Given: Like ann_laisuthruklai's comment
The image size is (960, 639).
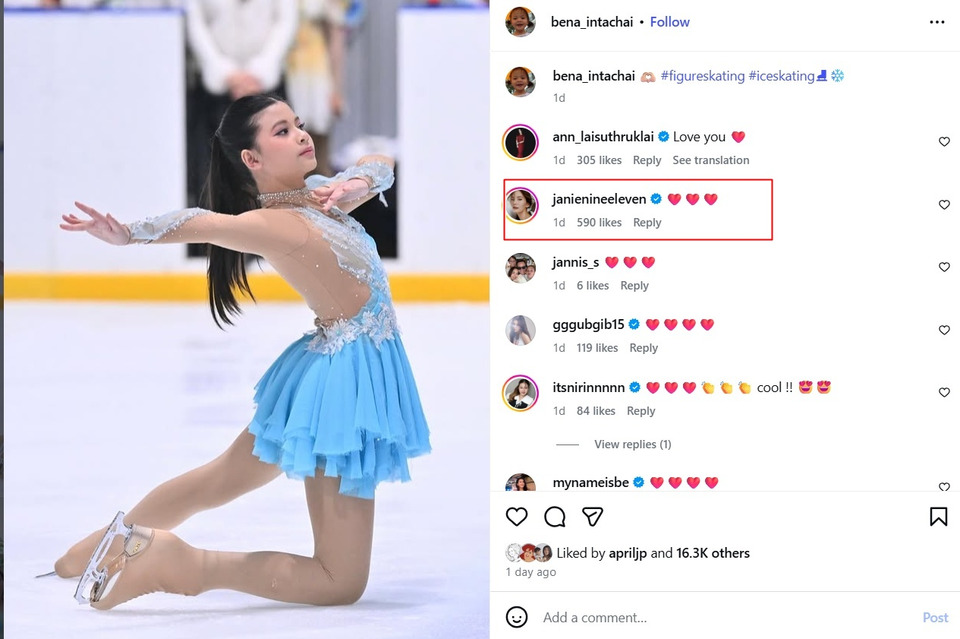Looking at the screenshot, I should [944, 141].
